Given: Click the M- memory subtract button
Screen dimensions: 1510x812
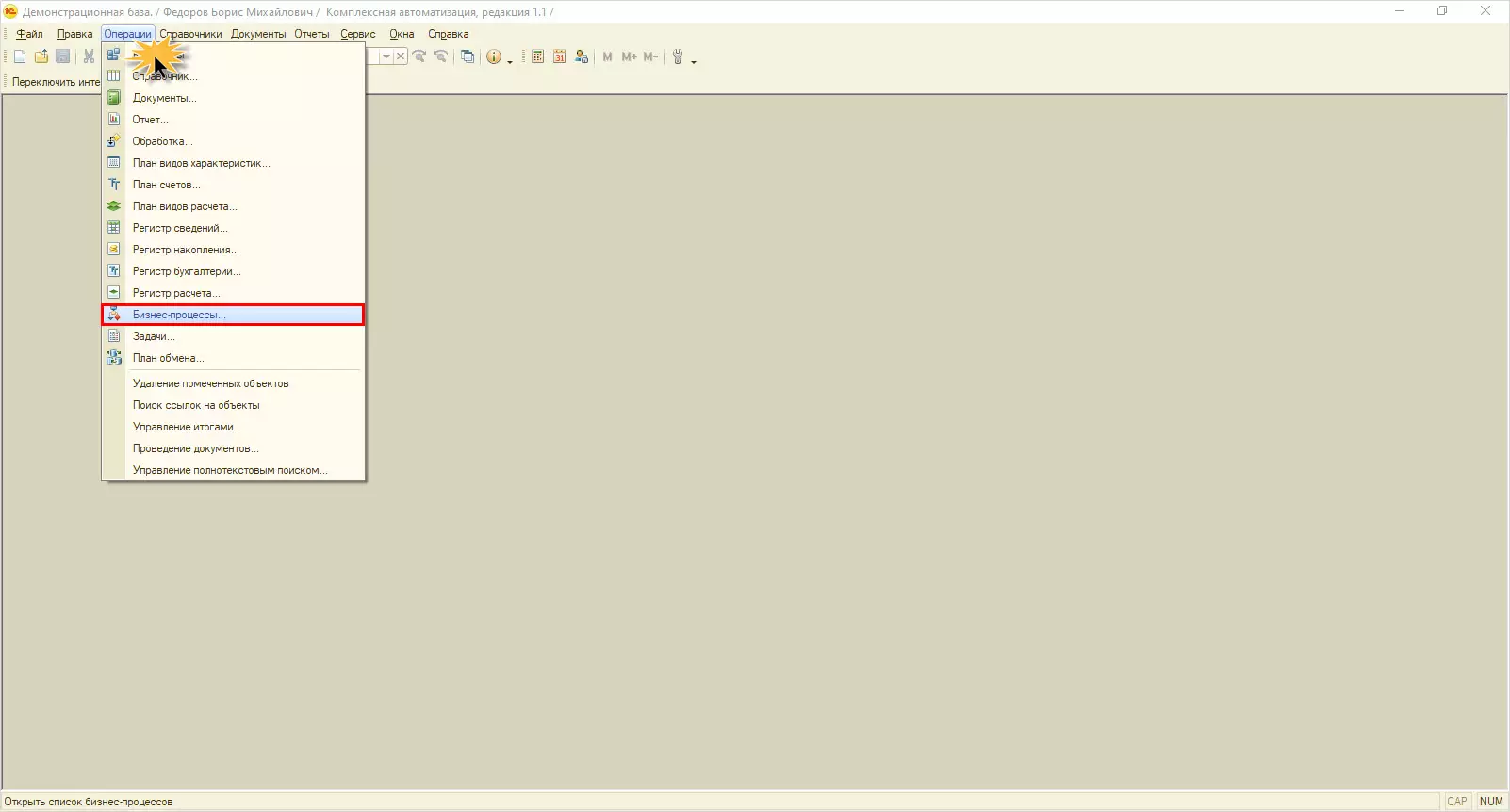Looking at the screenshot, I should [x=650, y=57].
